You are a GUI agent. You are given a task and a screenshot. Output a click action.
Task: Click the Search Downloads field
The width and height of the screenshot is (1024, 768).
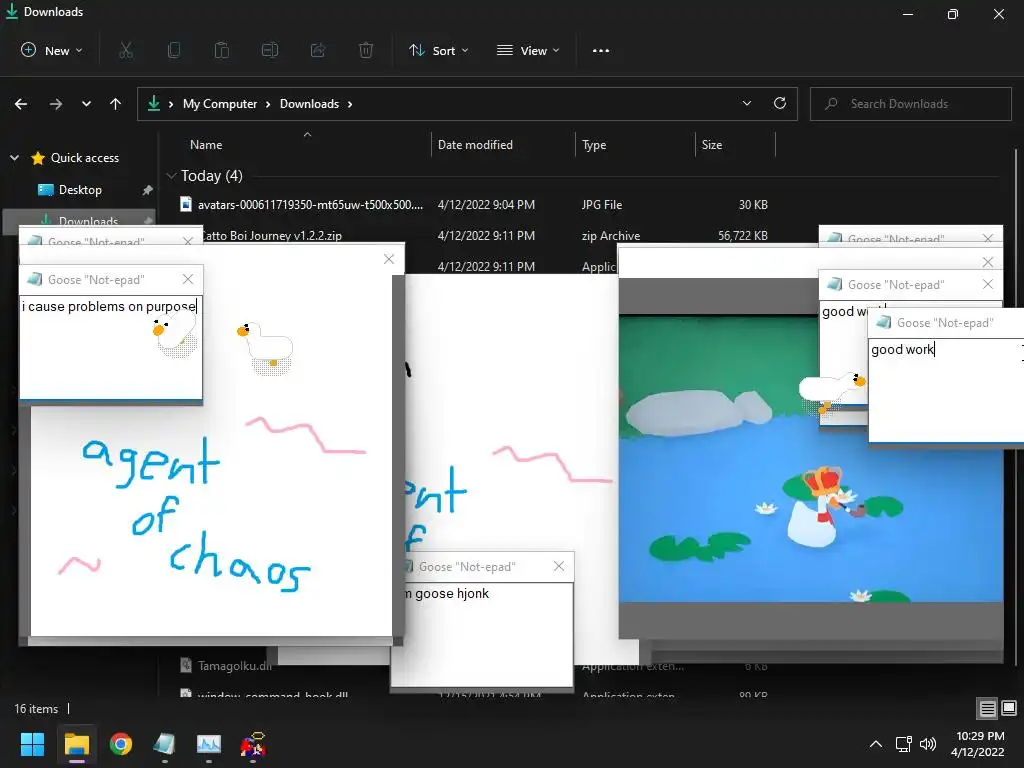[910, 104]
